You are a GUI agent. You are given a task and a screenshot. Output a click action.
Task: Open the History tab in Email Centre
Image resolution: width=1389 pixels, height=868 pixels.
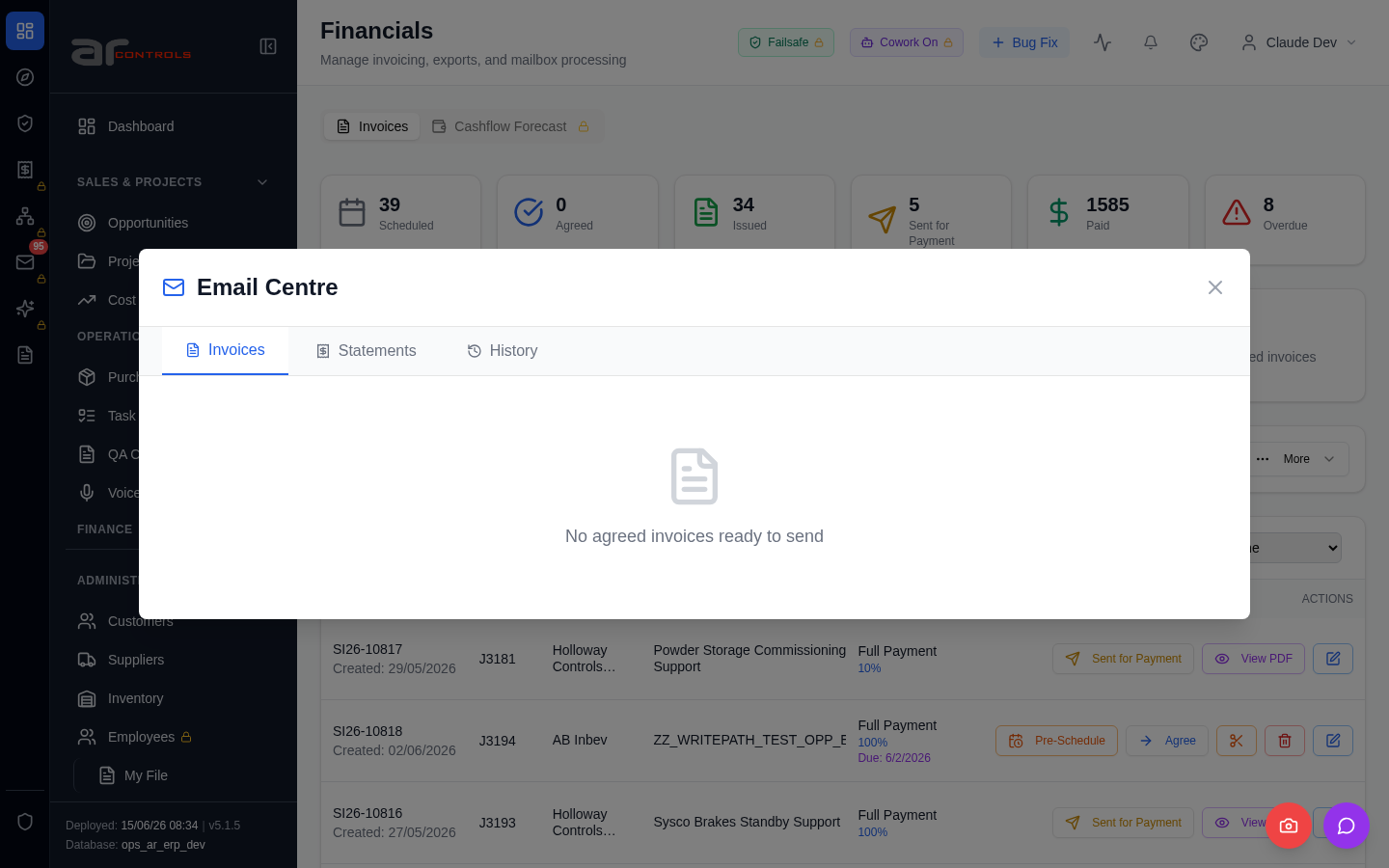[502, 351]
